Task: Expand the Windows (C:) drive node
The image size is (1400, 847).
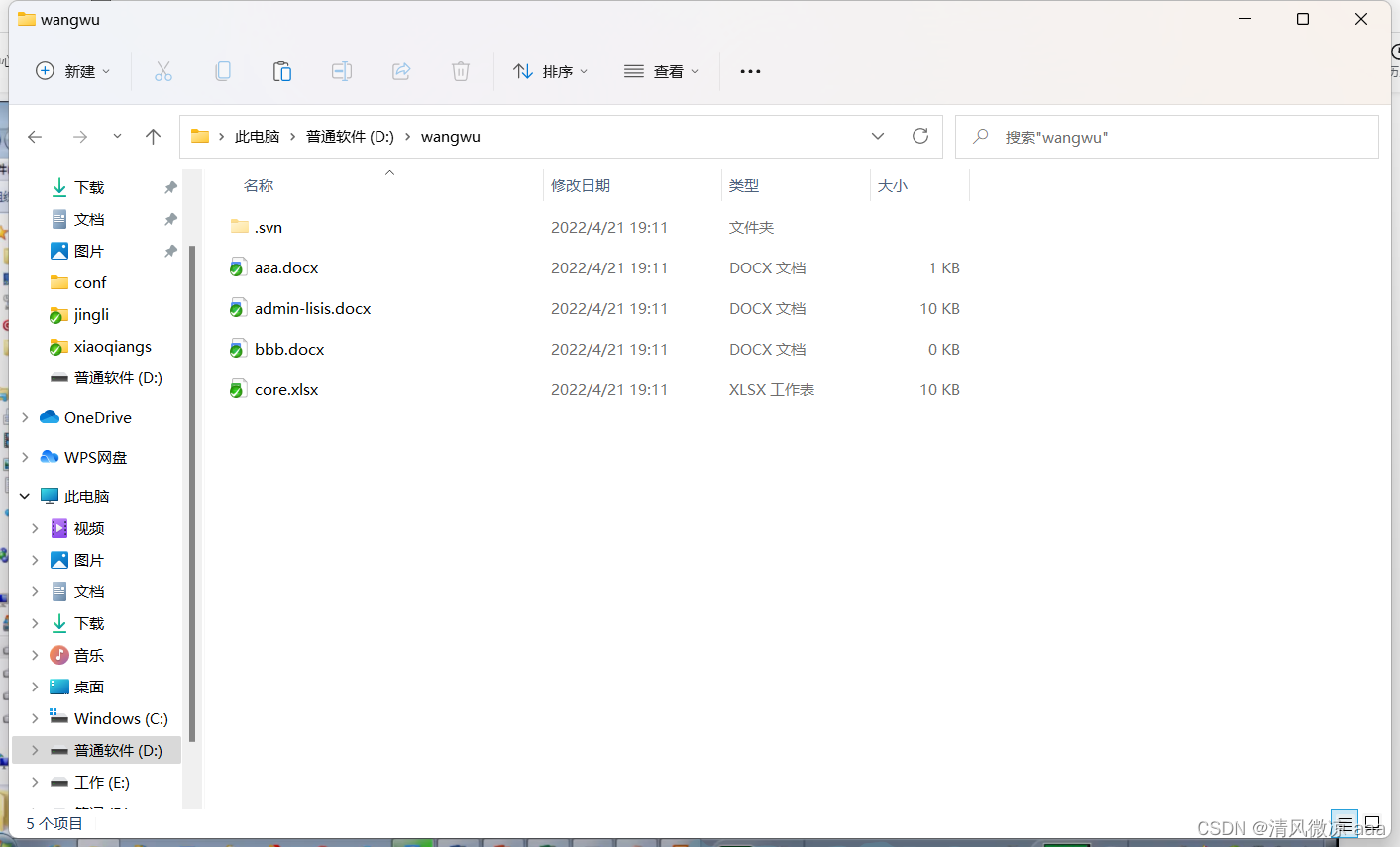Action: tap(35, 718)
